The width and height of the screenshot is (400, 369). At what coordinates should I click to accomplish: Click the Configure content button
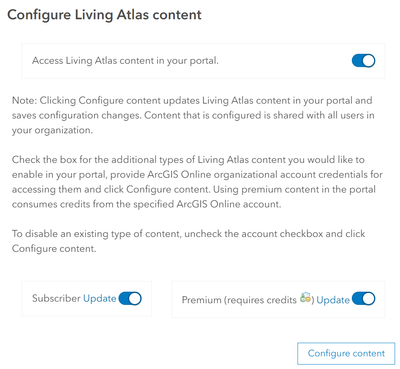coord(346,353)
